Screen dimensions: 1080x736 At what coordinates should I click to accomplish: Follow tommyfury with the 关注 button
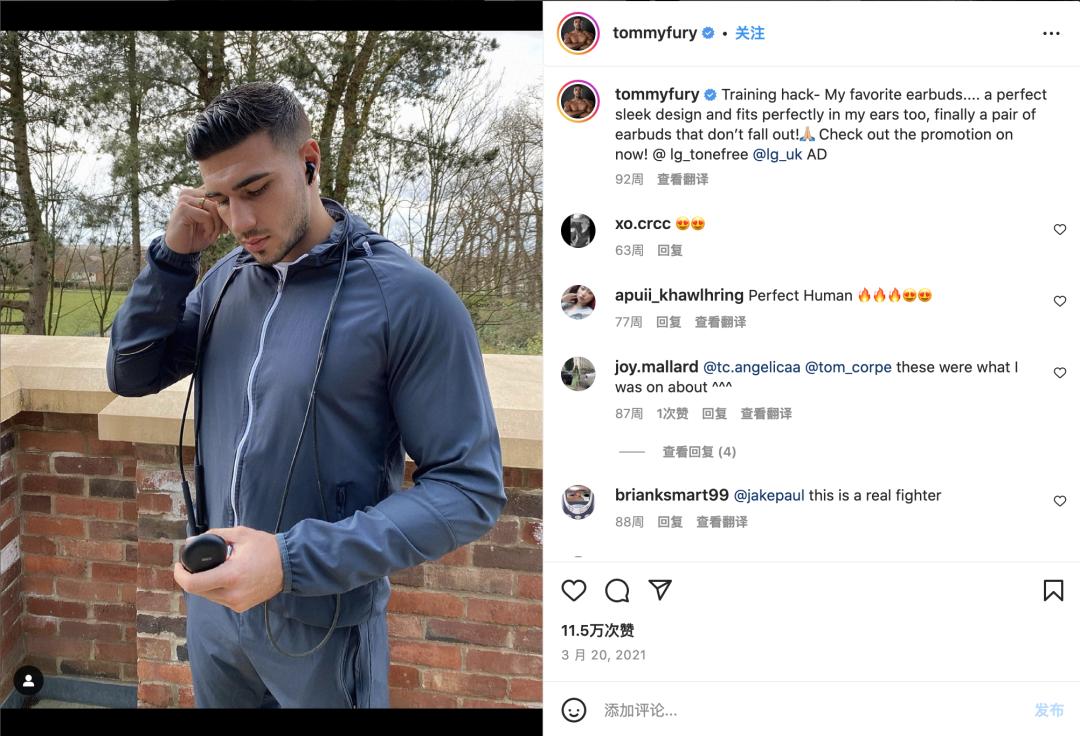coord(749,33)
